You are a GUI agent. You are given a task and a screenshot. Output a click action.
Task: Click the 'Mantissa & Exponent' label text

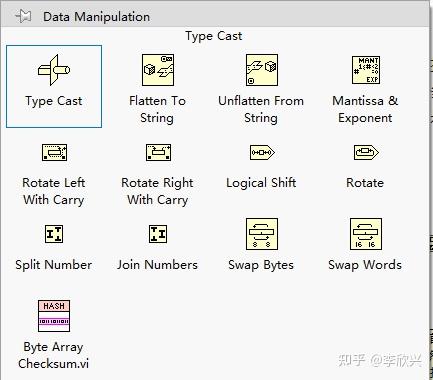(x=365, y=109)
